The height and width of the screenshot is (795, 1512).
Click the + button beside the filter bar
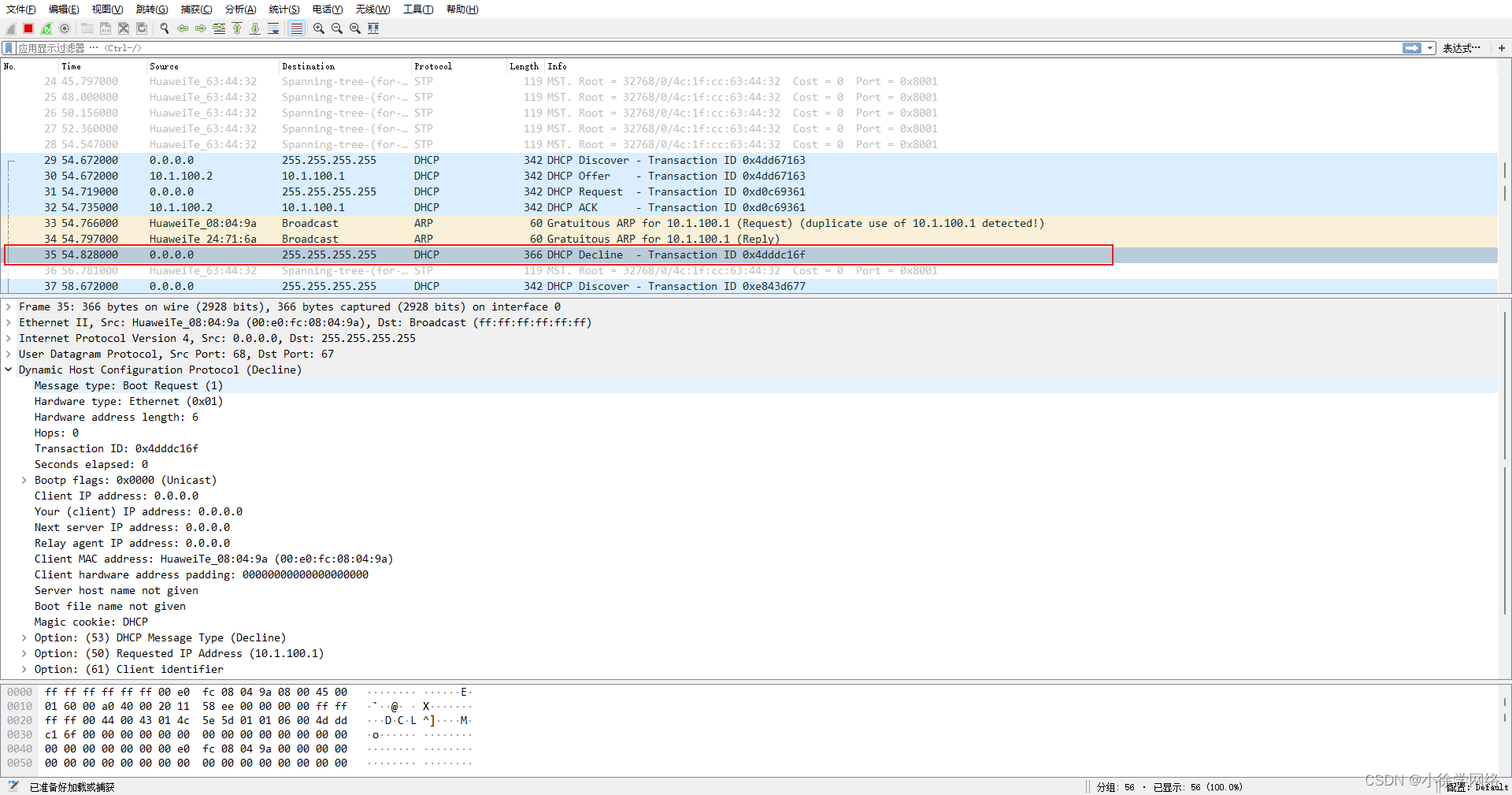tap(1502, 47)
